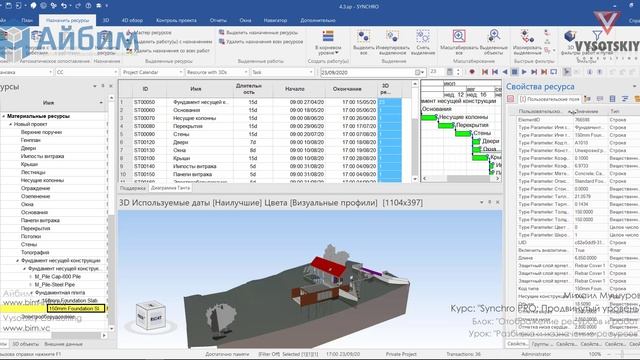Click the save icon in quick access toolbar

tap(9, 6)
